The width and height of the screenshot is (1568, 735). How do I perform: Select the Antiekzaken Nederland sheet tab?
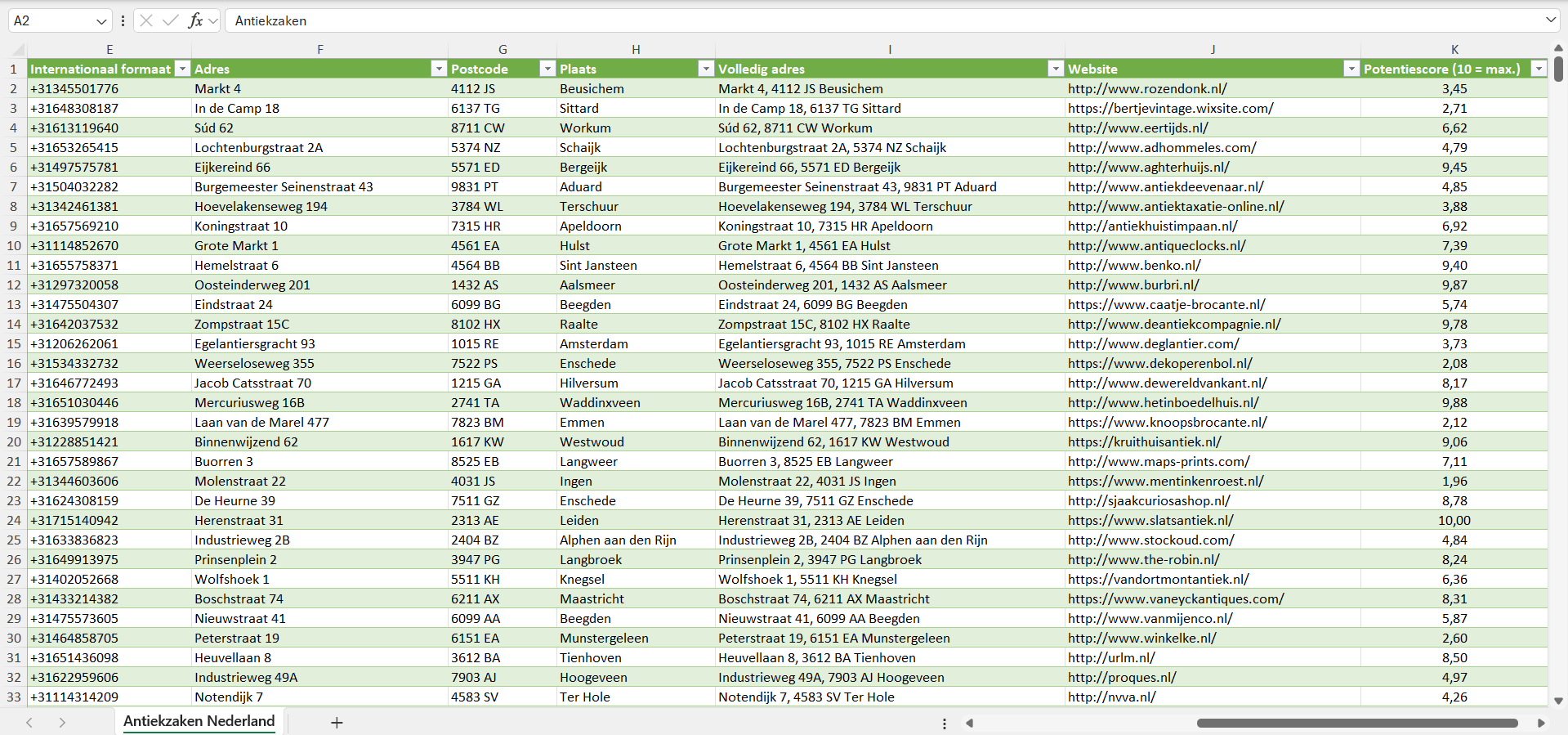pos(199,721)
